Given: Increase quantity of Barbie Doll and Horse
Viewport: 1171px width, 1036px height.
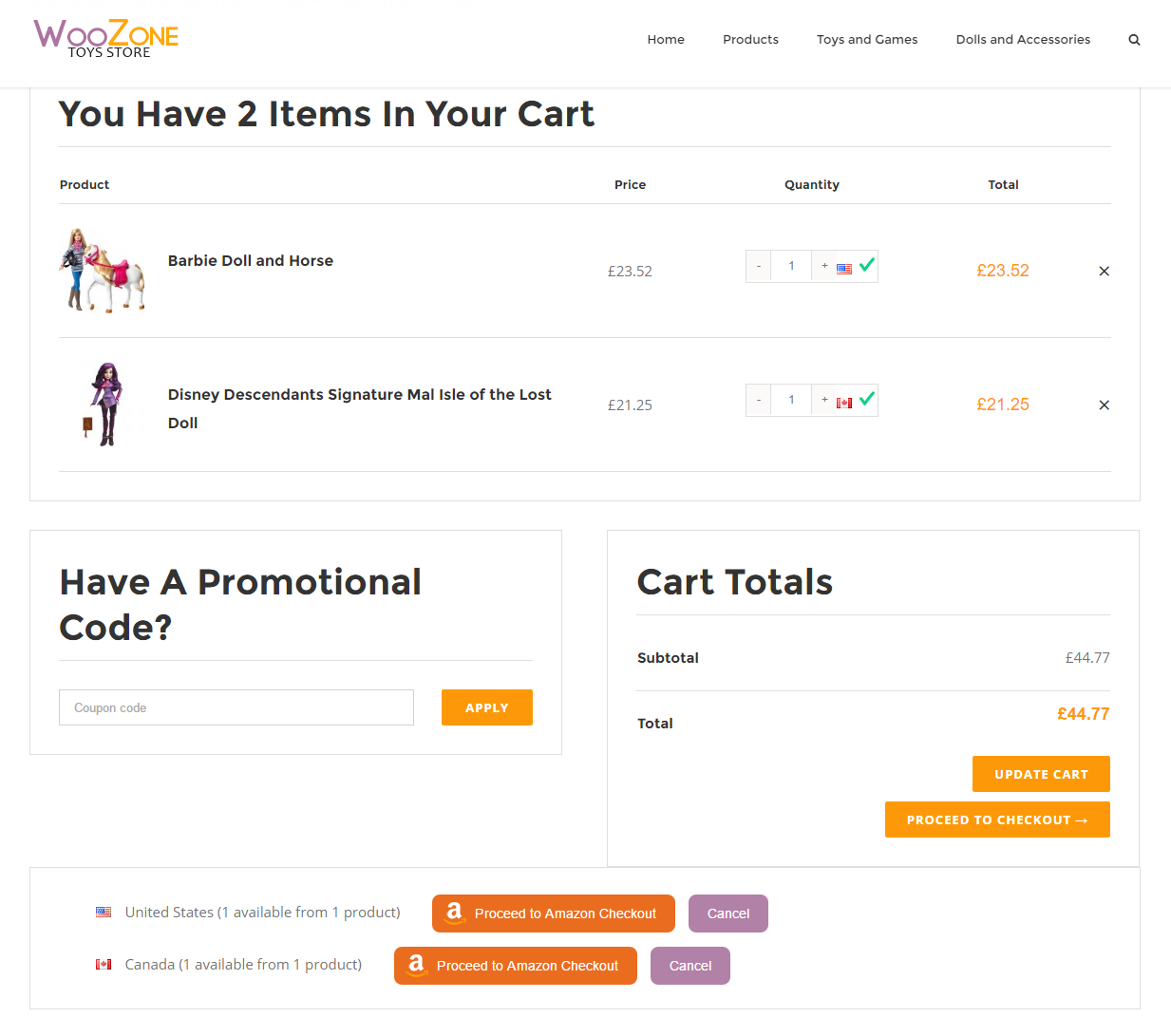Looking at the screenshot, I should (x=824, y=266).
